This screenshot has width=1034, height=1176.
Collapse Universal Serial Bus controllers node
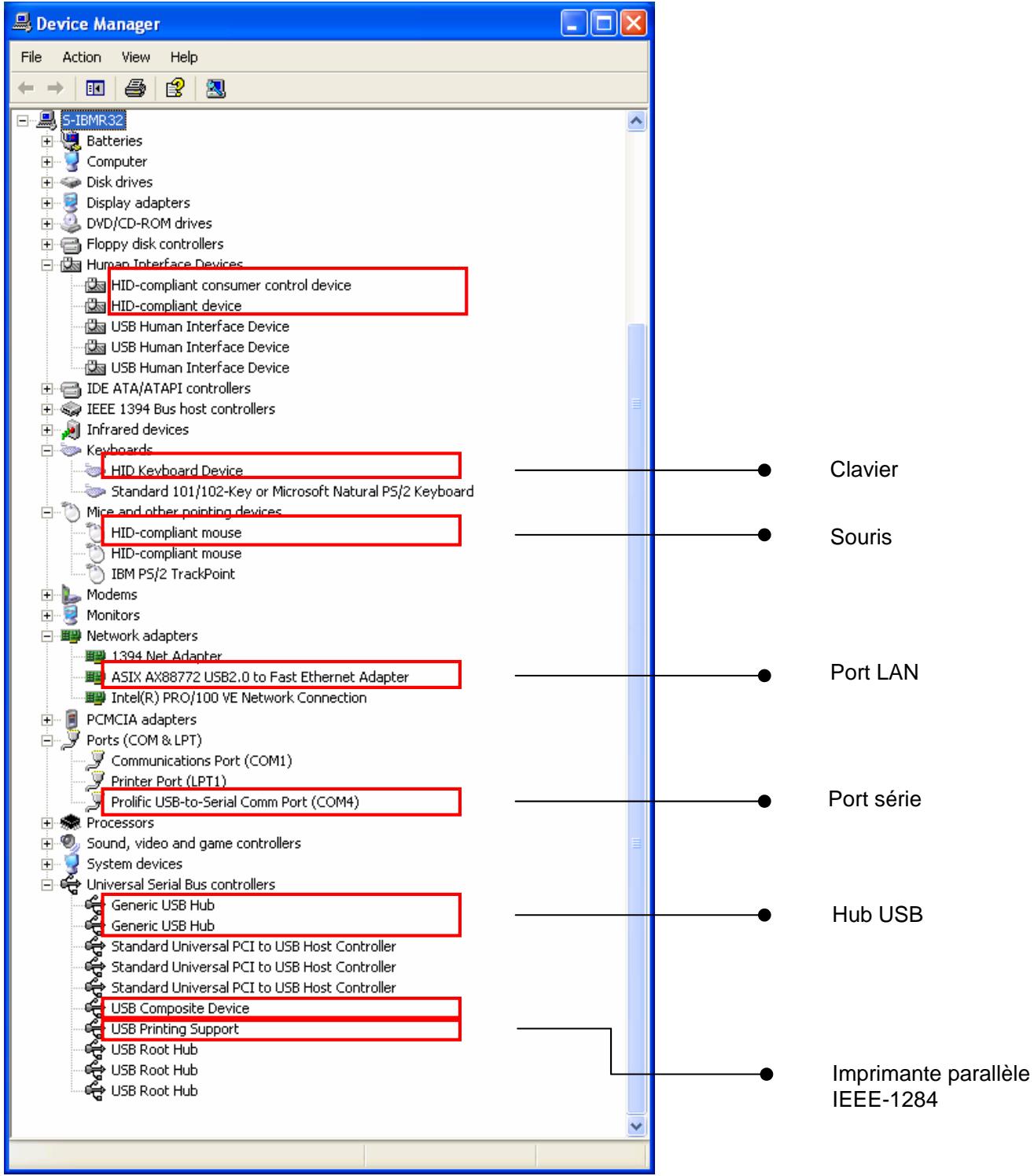[48, 885]
